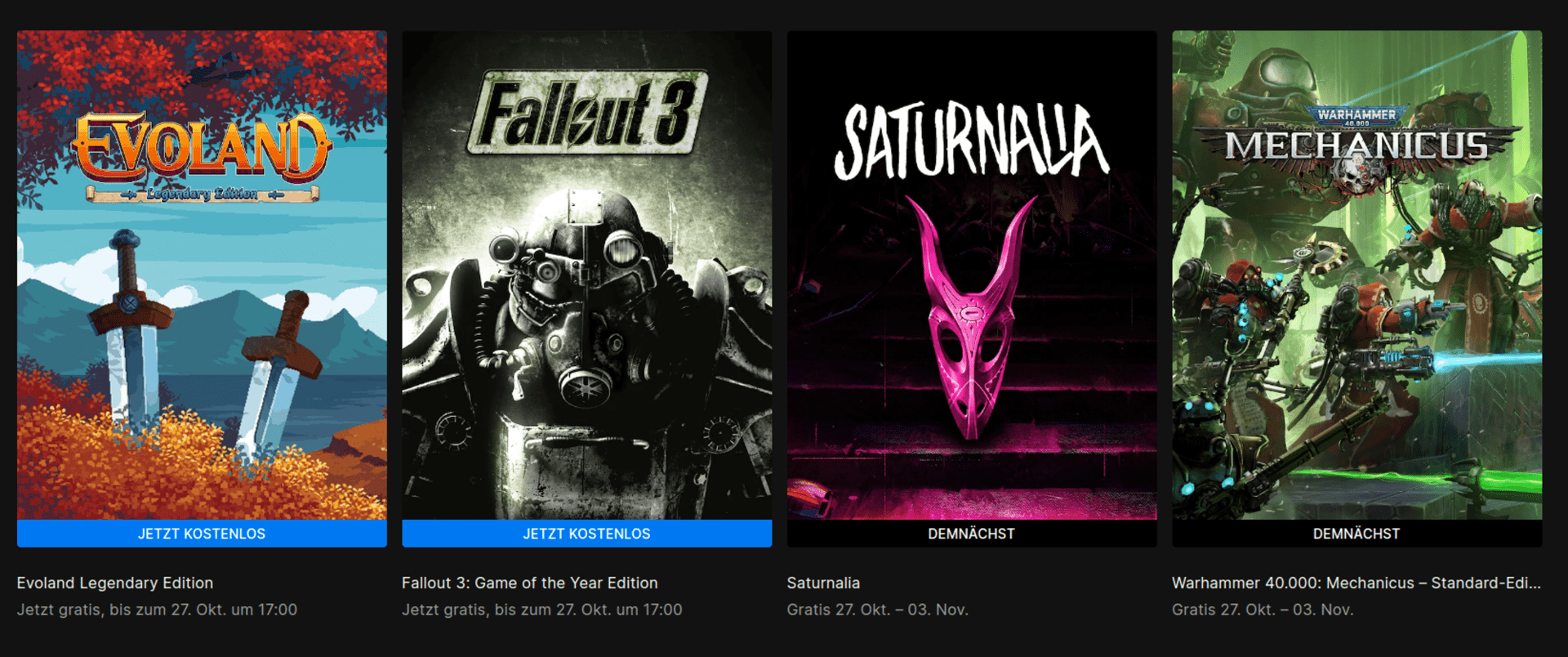Viewport: 1568px width, 657px height.
Task: Open the Warhammer 40.000: Mechanicus title link
Action: (1356, 583)
